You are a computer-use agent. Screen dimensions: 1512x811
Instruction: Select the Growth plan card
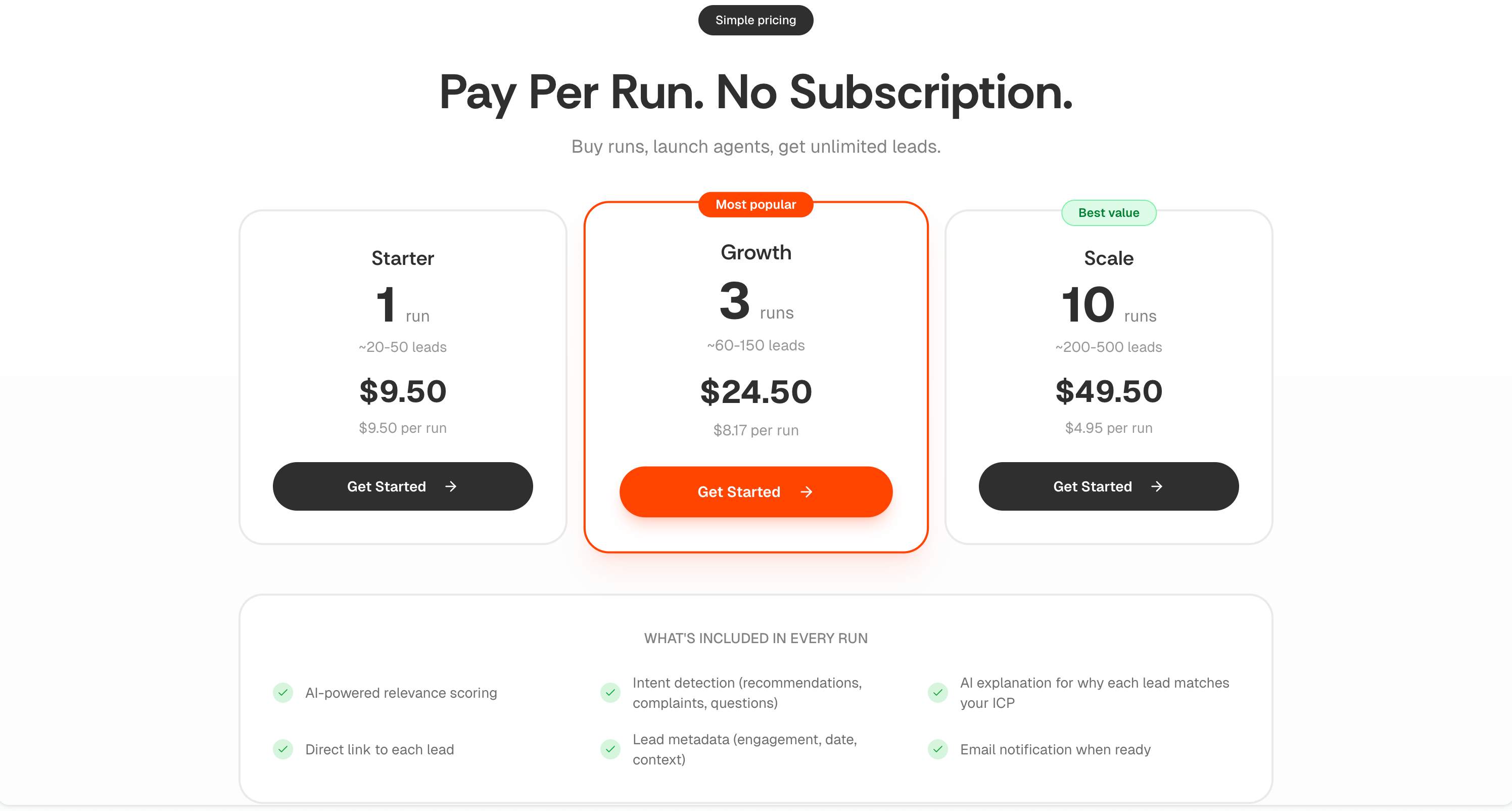pos(755,376)
